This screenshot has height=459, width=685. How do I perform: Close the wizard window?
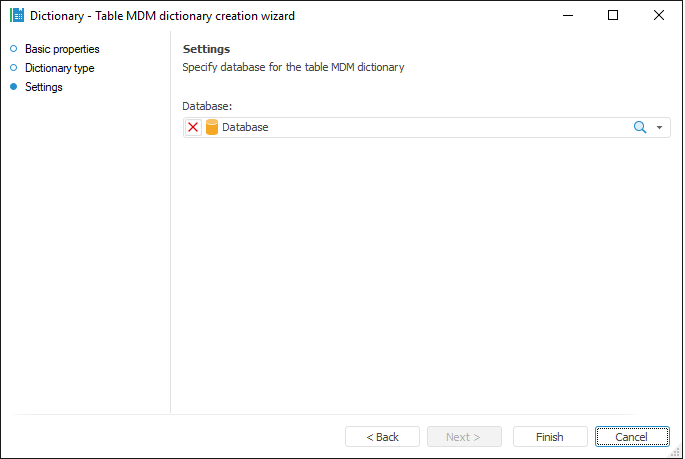point(658,16)
